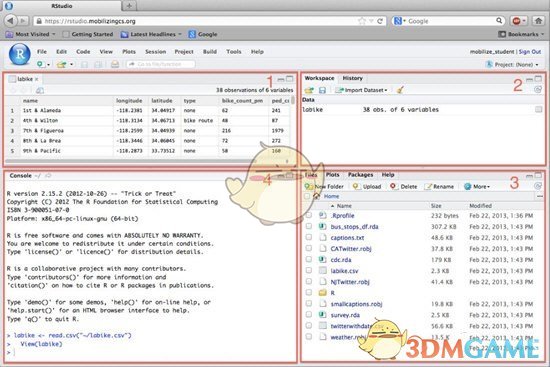Check the box next to .Rprofile
550x367 pixels.
coord(309,215)
